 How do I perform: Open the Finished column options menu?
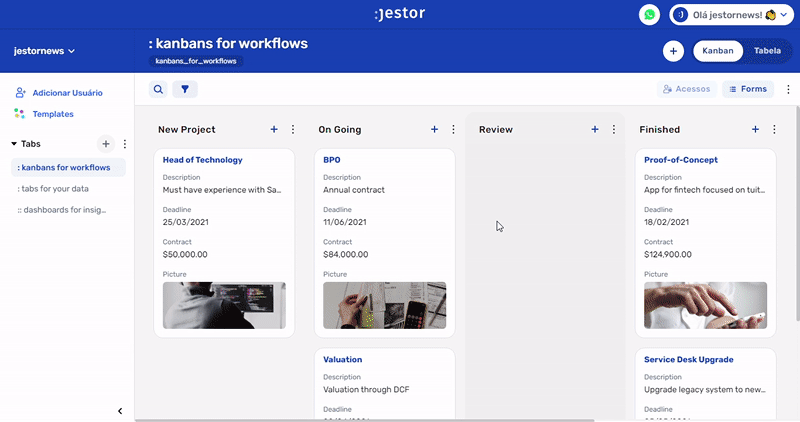(774, 130)
